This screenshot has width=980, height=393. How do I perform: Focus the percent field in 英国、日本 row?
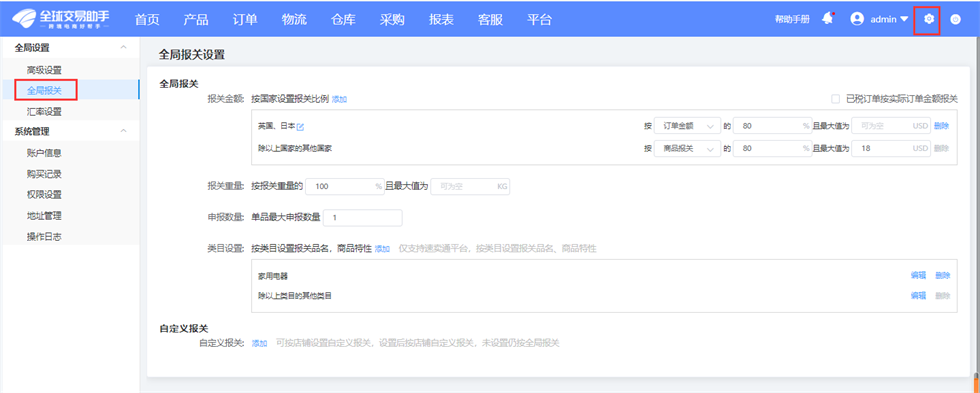[x=772, y=126]
